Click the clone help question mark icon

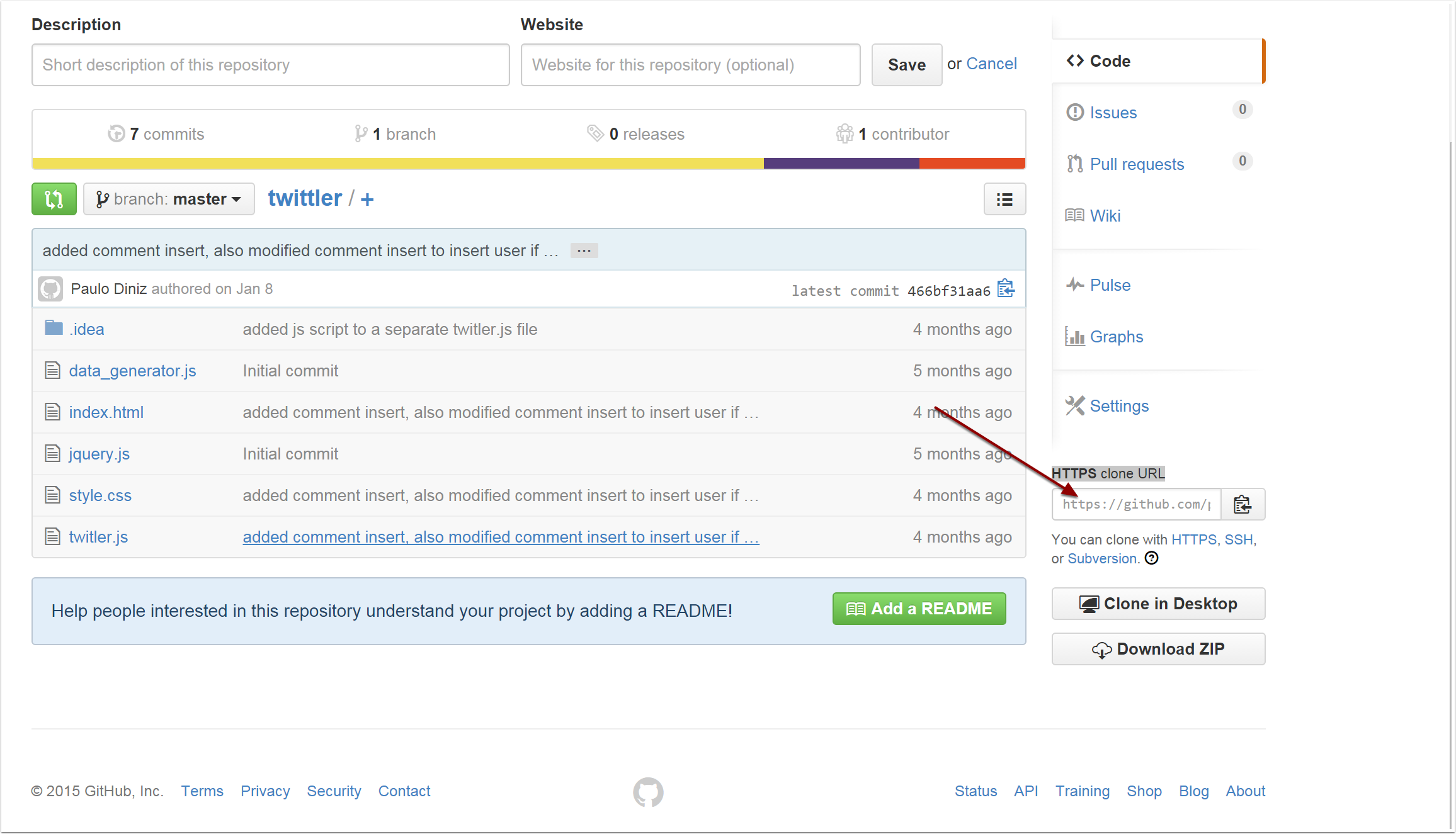pyautogui.click(x=1151, y=558)
